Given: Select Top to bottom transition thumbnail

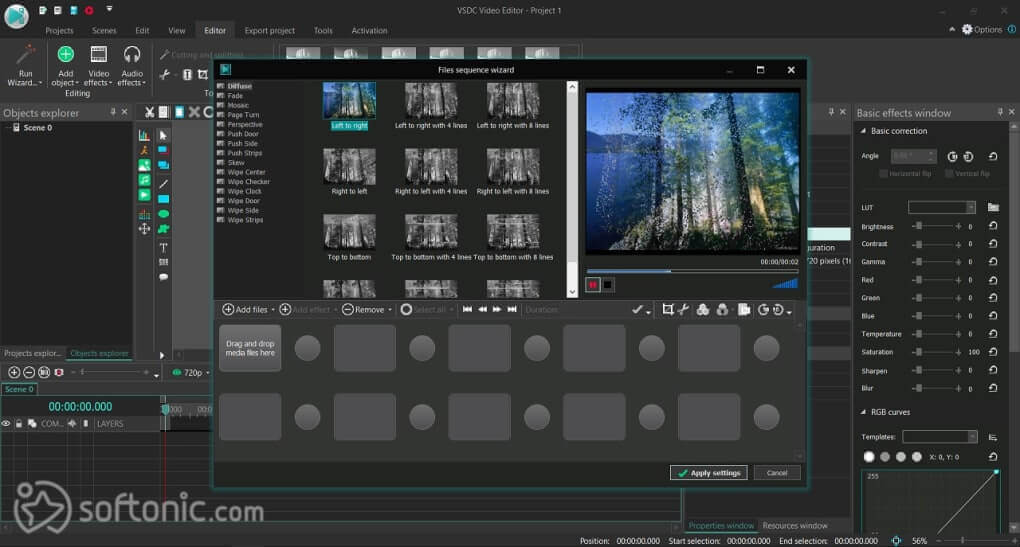Looking at the screenshot, I should (x=349, y=232).
